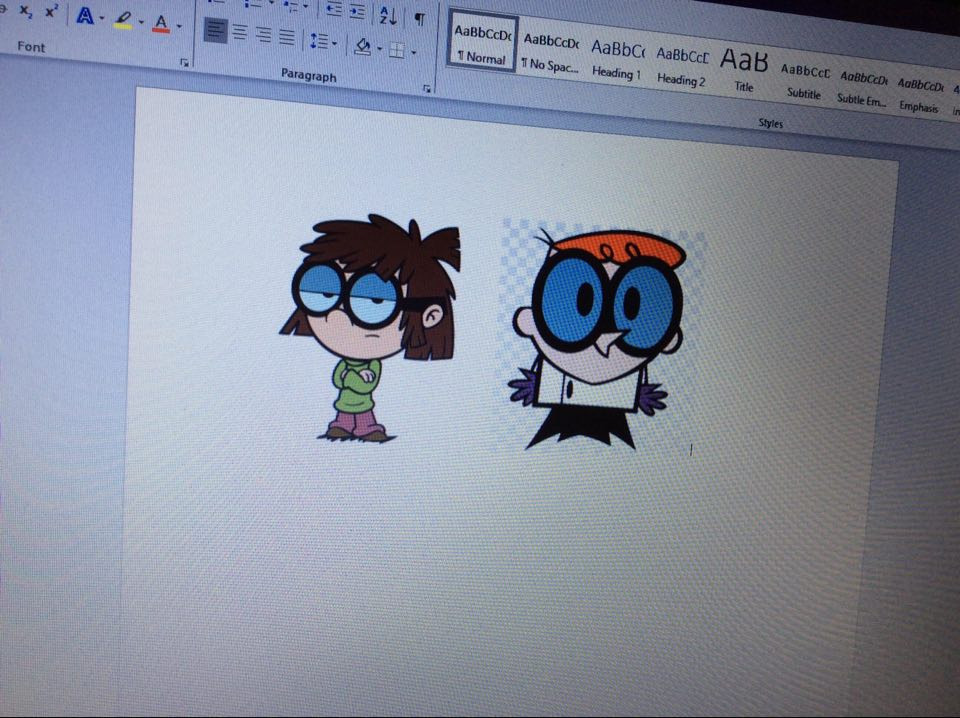This screenshot has height=718, width=960.
Task: Open line and paragraph spacing
Action: click(318, 41)
